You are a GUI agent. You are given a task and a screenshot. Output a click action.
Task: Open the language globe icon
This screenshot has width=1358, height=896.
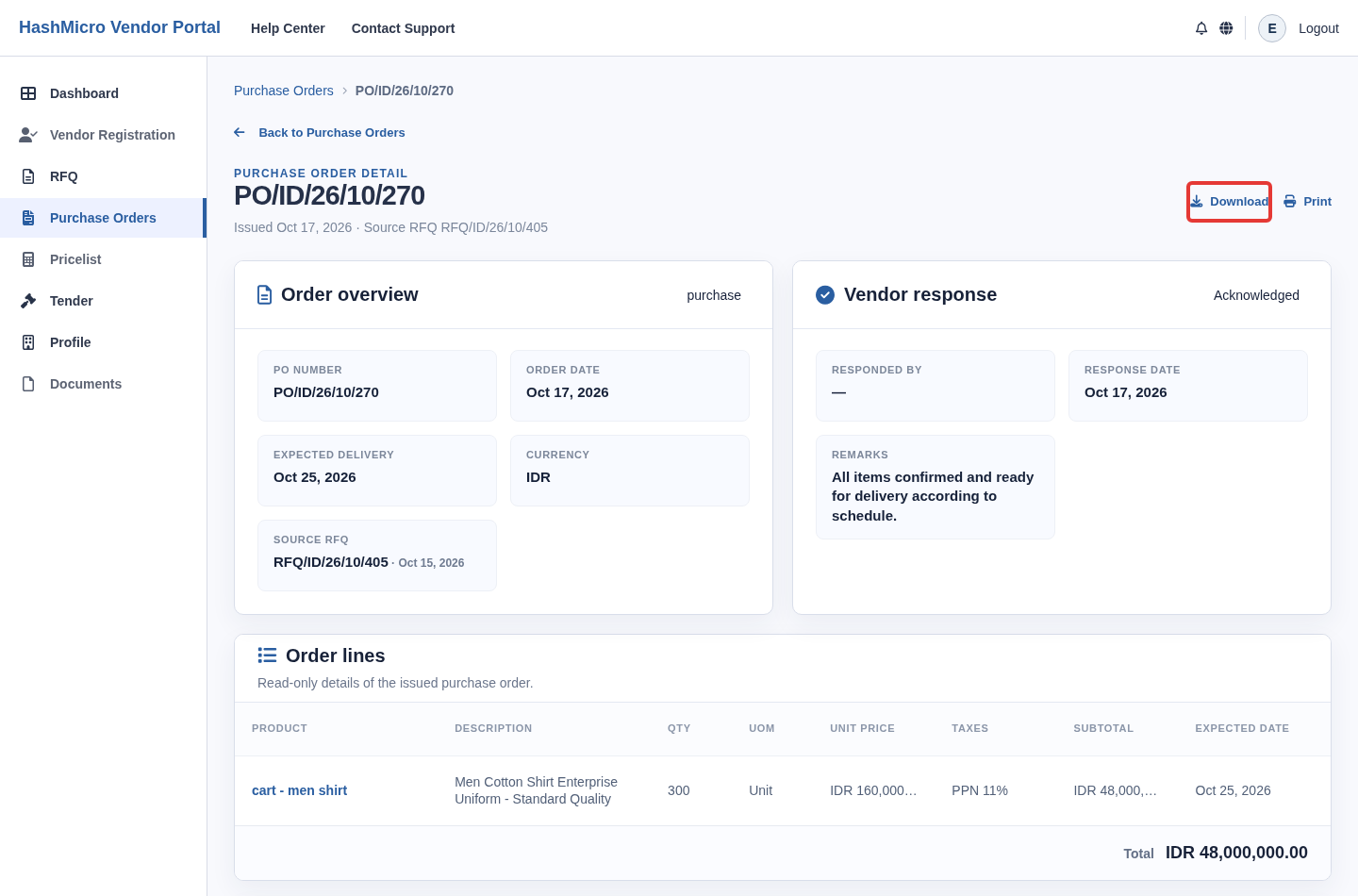point(1226,28)
